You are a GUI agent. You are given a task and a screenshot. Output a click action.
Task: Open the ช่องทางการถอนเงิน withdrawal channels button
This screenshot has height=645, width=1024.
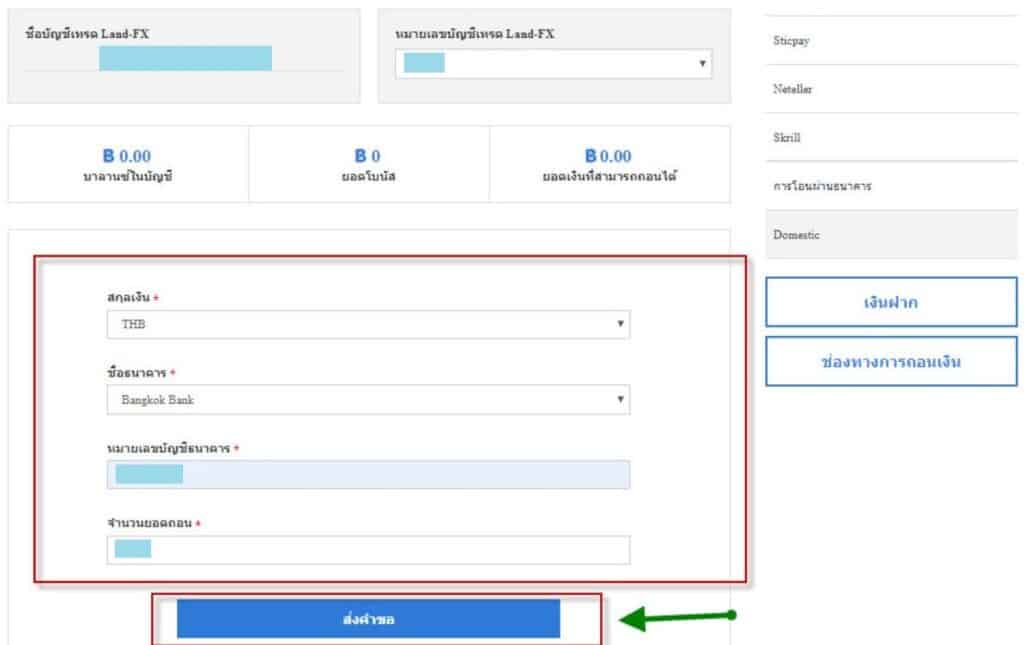coord(891,362)
